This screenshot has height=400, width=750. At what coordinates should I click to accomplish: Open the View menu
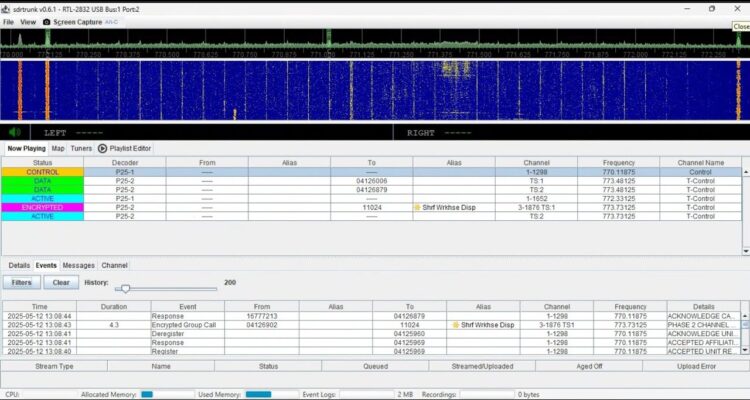pyautogui.click(x=28, y=21)
